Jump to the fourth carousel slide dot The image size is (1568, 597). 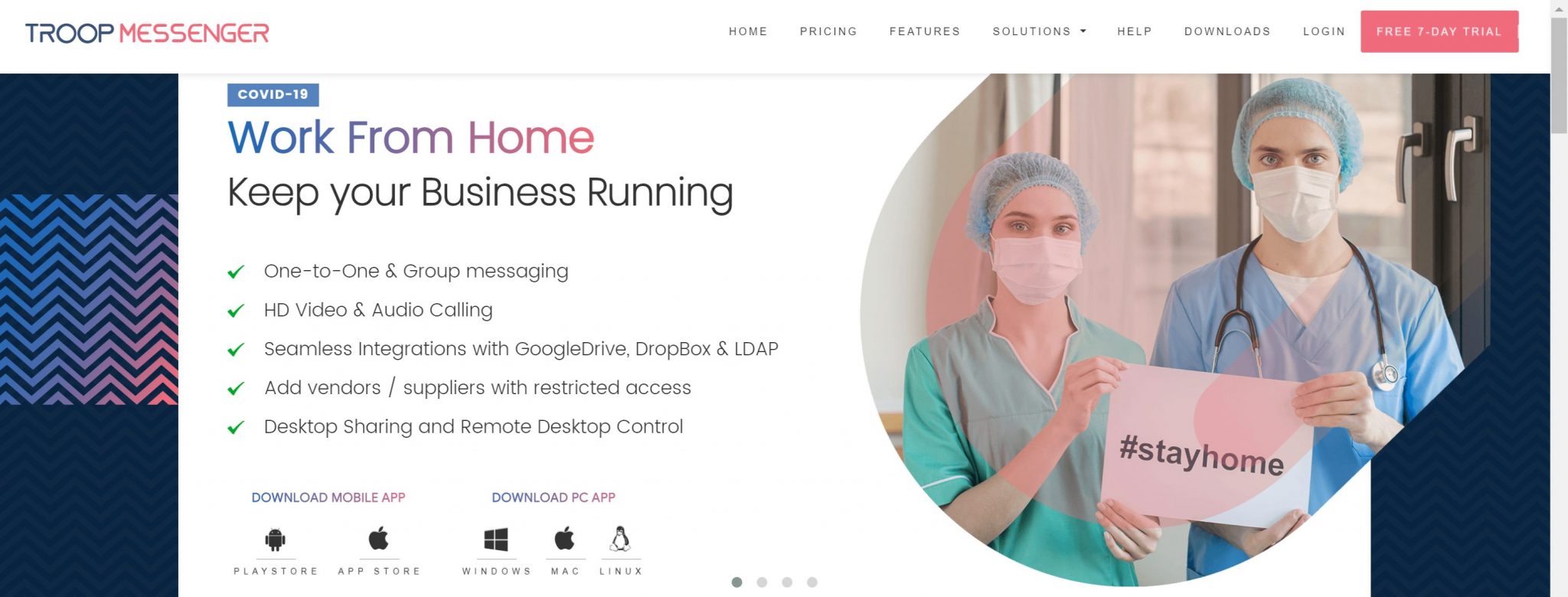(812, 582)
